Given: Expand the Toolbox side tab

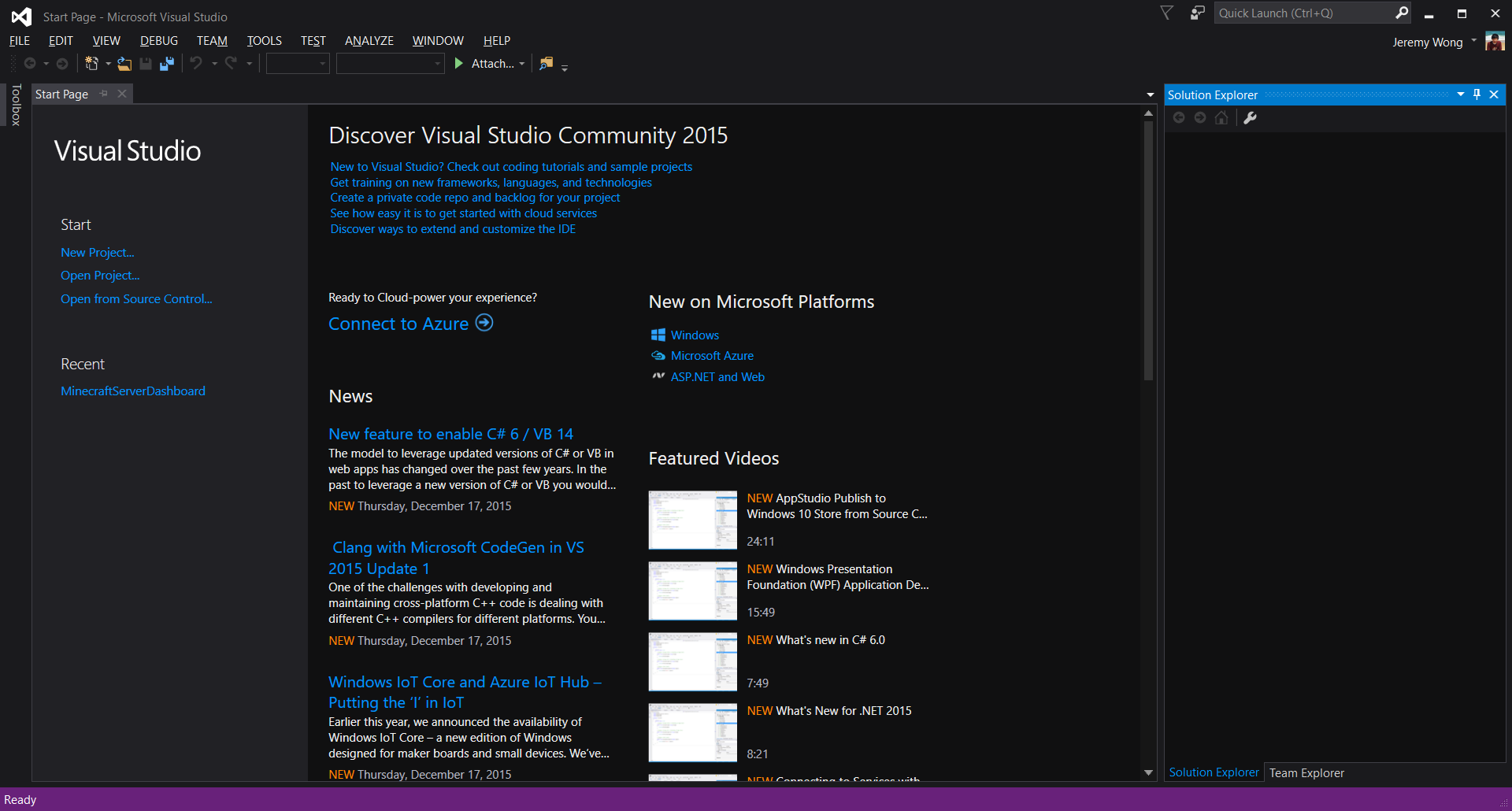Looking at the screenshot, I should (x=16, y=106).
